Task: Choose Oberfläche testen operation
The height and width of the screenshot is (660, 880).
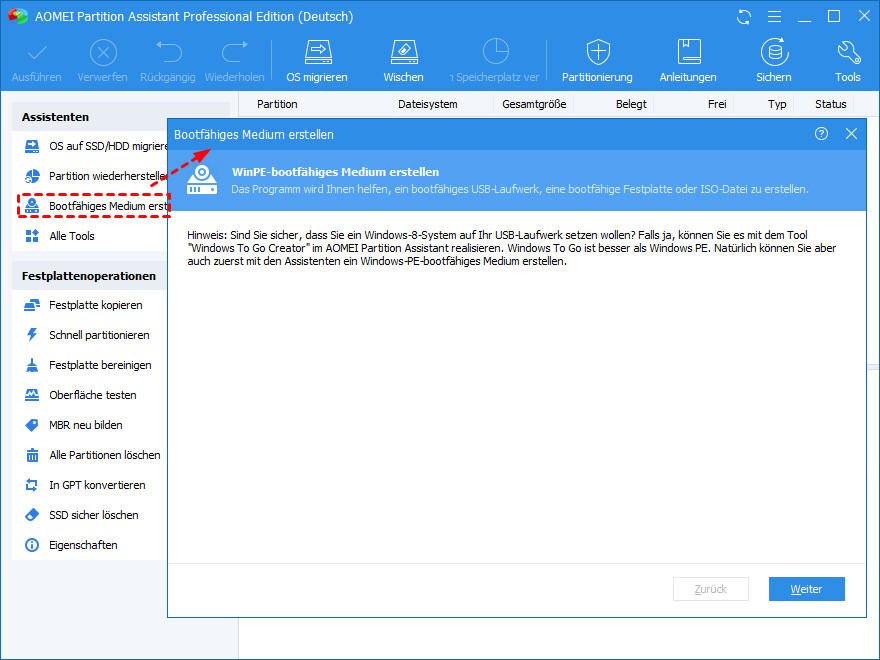Action: coord(80,395)
